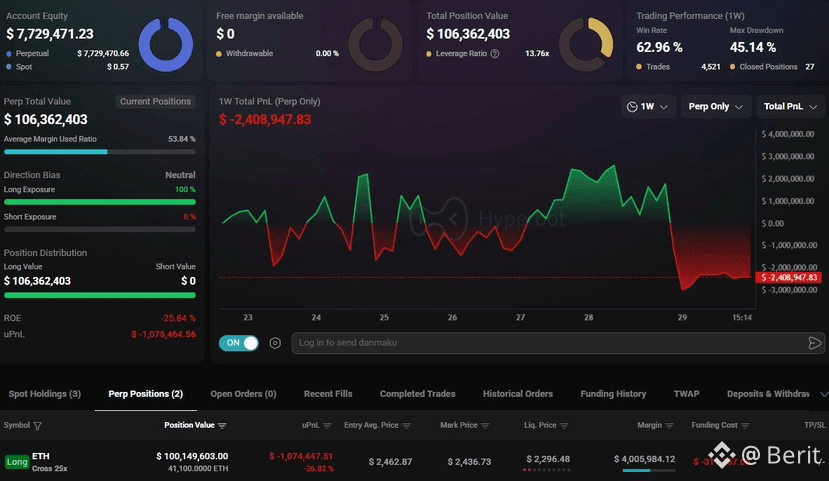Click the Perpetual balance $ 7,729,470.66
The height and width of the screenshot is (481, 829).
coord(103,53)
